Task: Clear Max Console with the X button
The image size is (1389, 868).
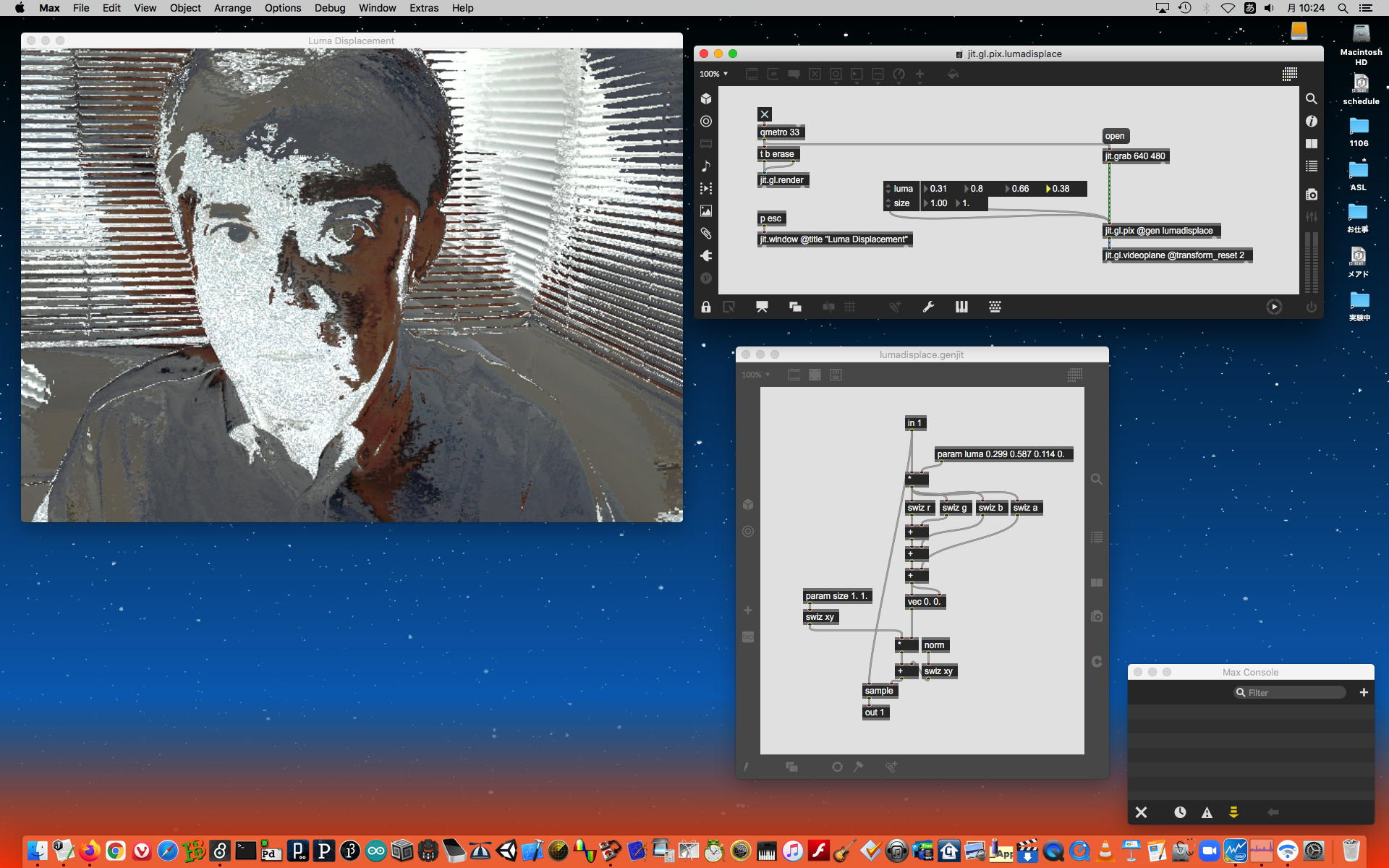Action: tap(1141, 812)
